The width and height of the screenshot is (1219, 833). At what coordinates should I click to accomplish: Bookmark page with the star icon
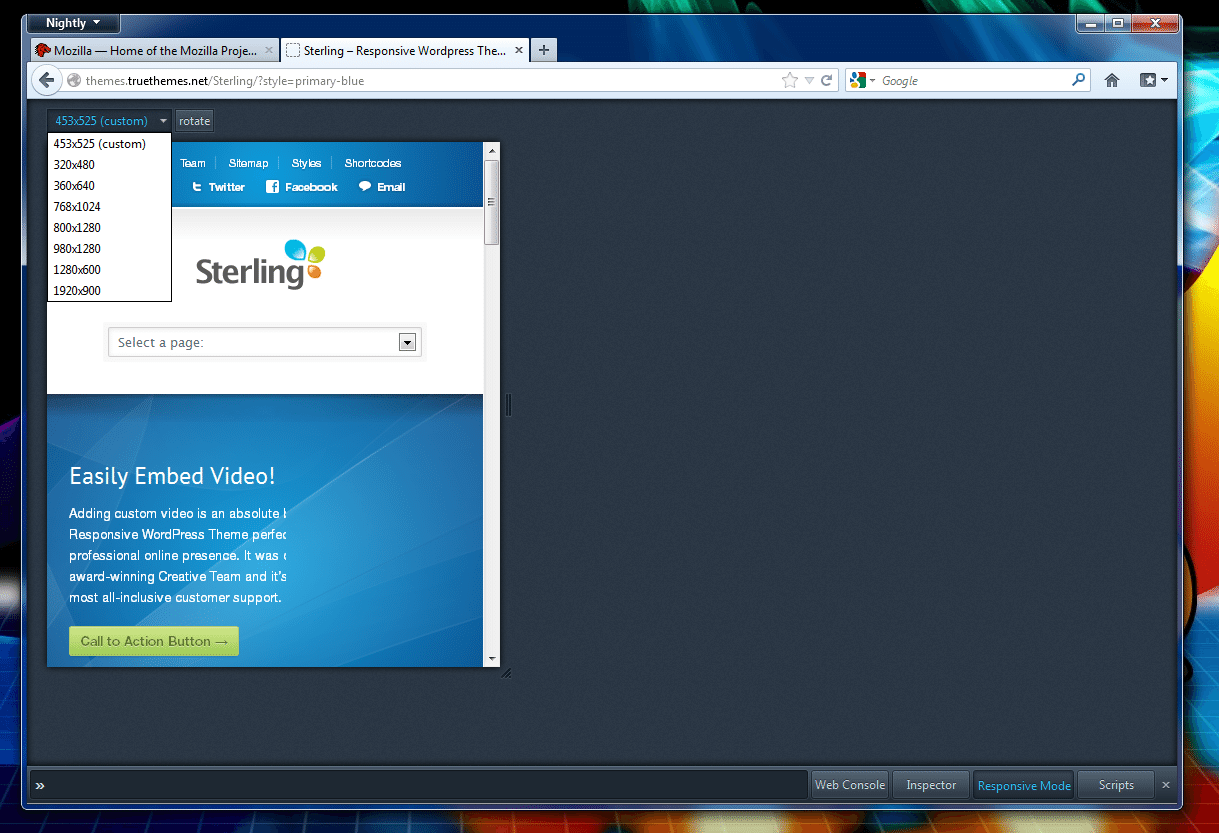pos(790,81)
